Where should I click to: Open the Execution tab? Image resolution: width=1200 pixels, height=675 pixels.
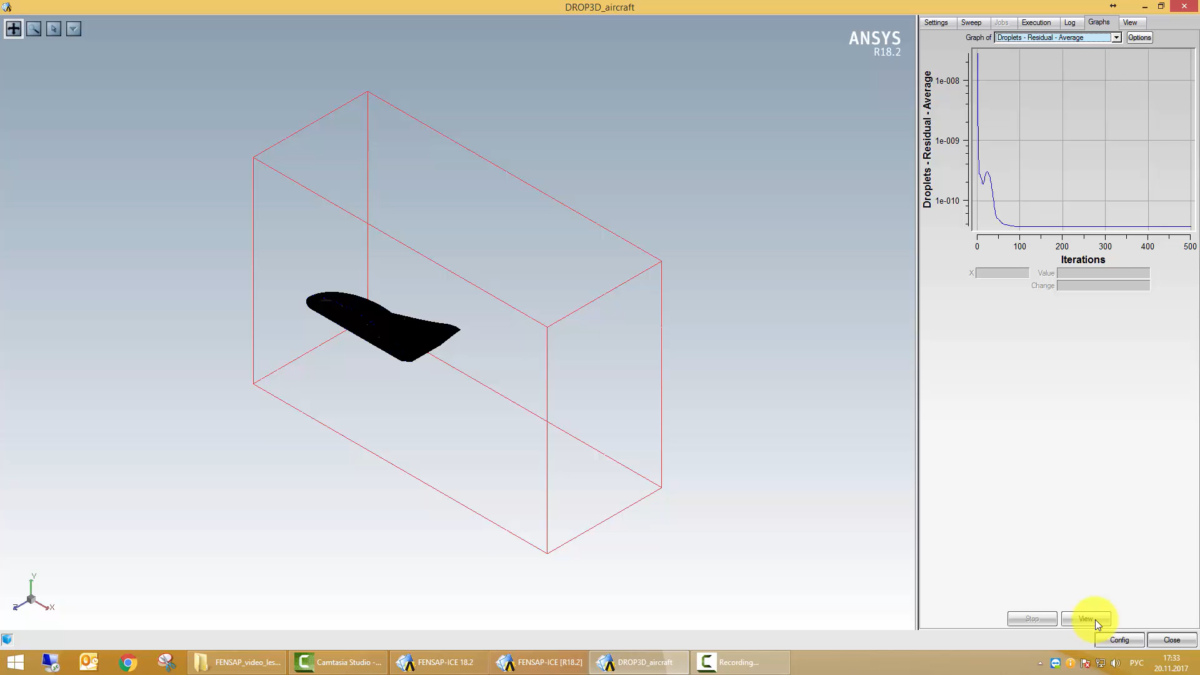(1036, 22)
